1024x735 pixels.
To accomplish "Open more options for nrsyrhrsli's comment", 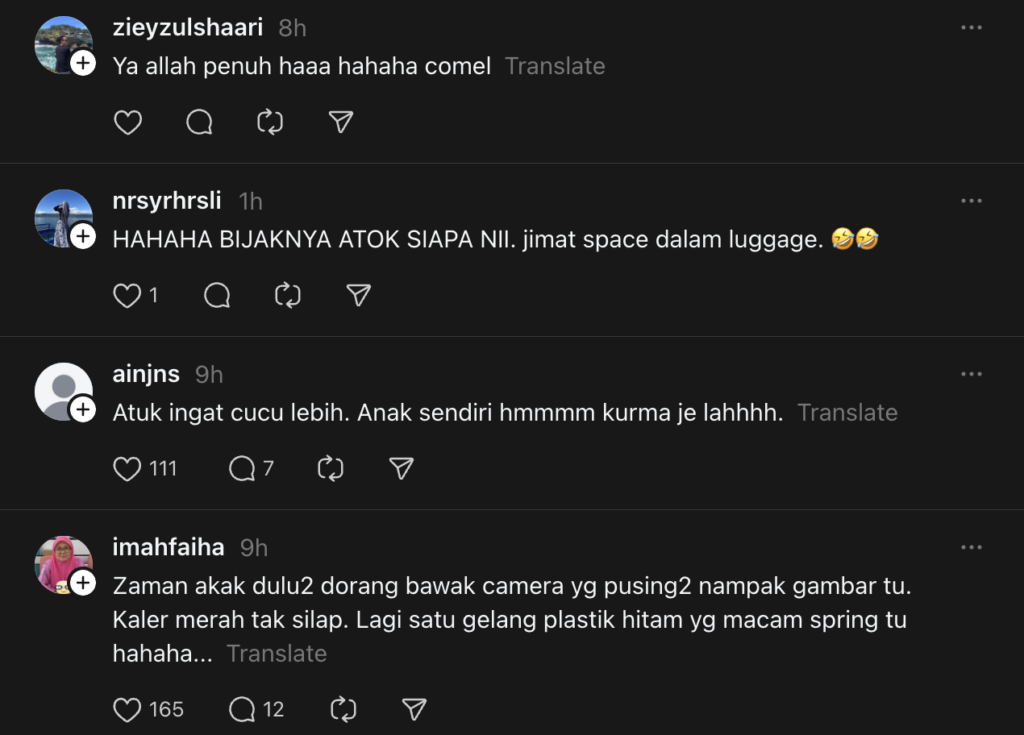I will pos(971,201).
